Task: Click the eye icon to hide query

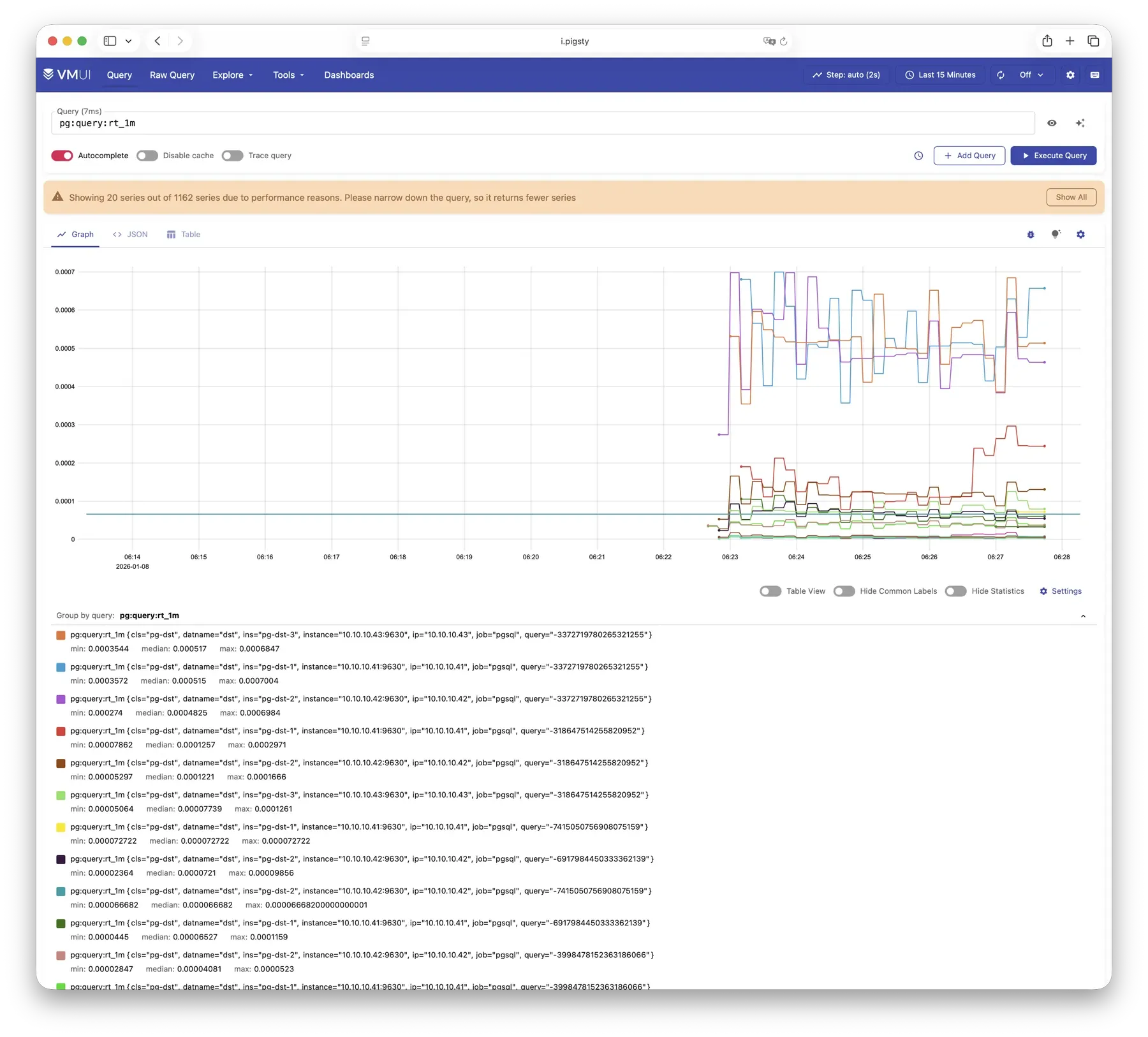Action: [x=1052, y=122]
